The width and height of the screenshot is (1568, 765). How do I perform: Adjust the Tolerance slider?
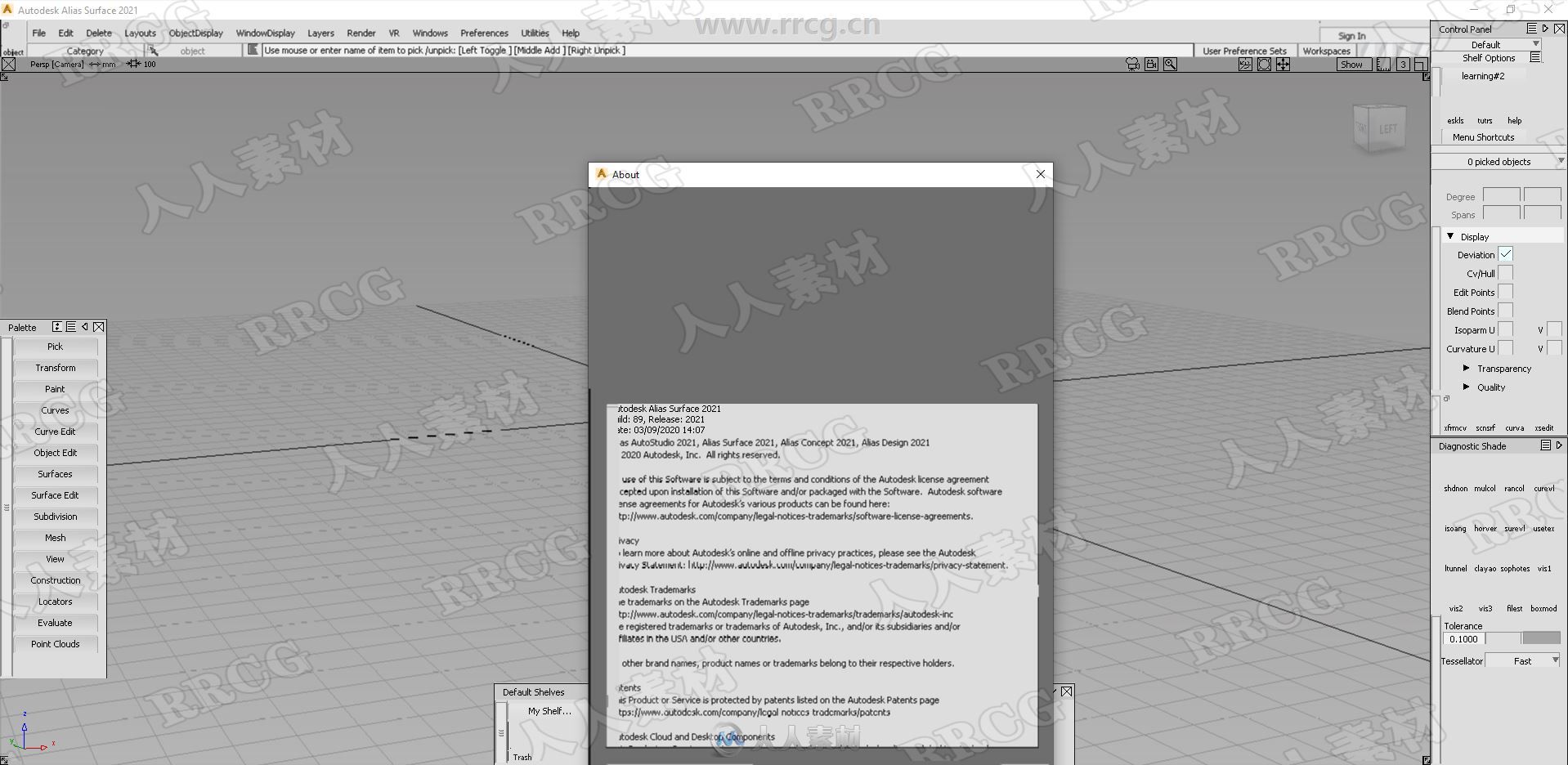[x=1523, y=639]
